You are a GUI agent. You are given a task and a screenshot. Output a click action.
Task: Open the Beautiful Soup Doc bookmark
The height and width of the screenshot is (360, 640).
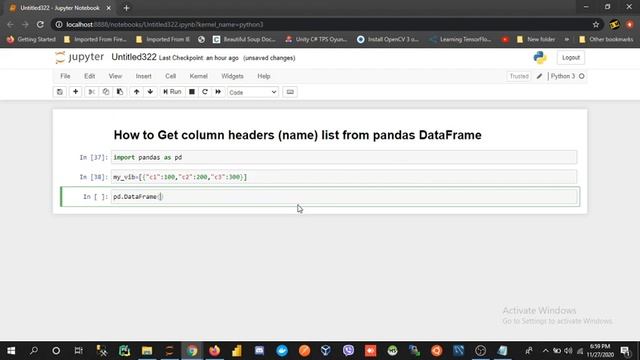click(244, 40)
